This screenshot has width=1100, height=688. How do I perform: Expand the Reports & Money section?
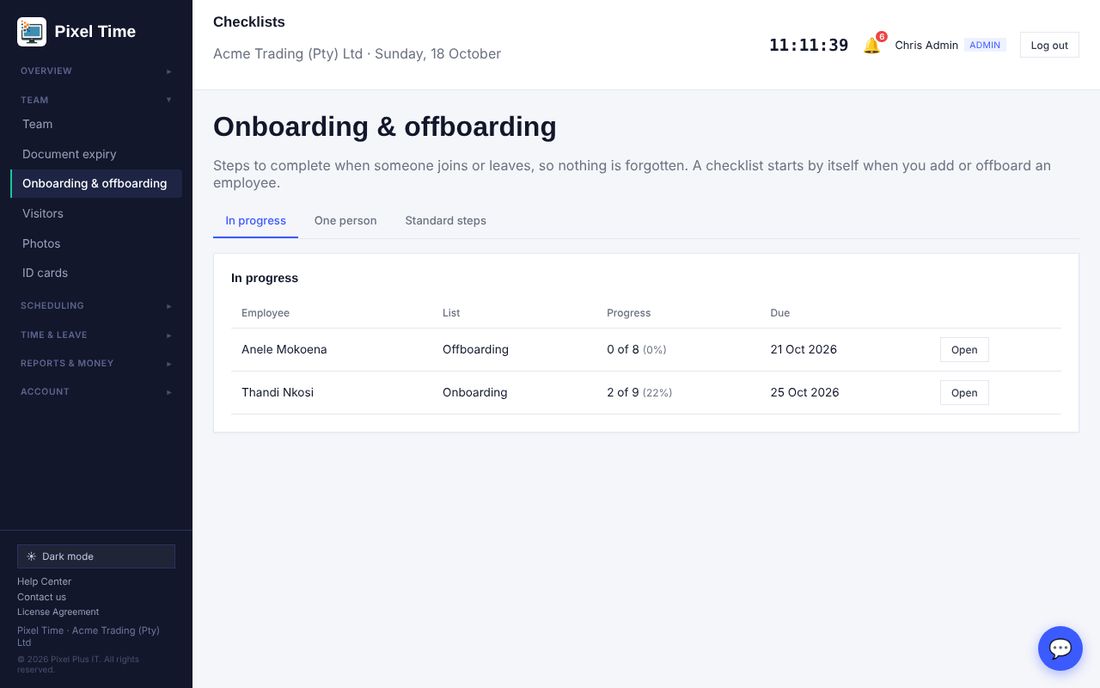pos(96,363)
